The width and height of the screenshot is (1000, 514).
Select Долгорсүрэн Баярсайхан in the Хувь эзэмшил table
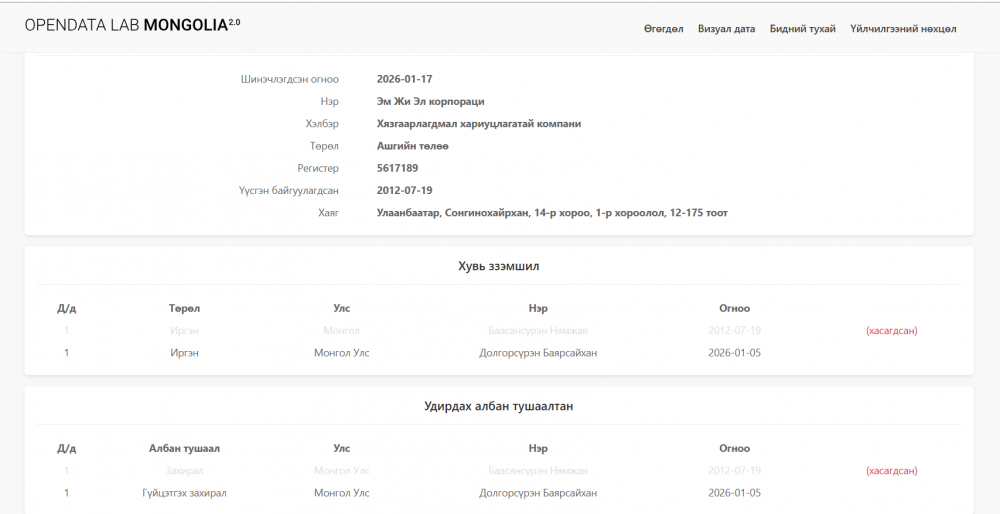(x=538, y=353)
